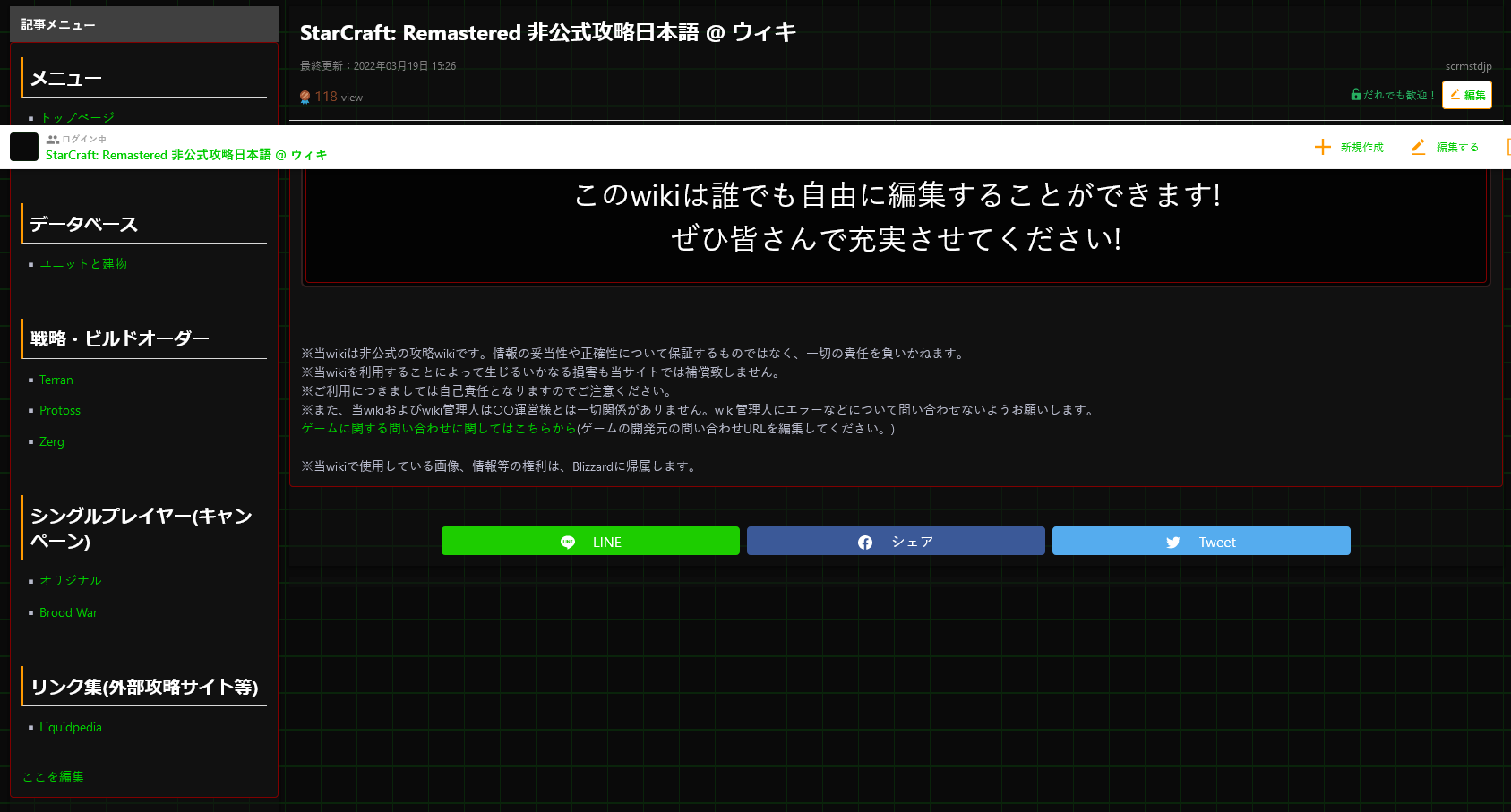This screenshot has width=1511, height=812.
Task: Open the Terran strategy page
Action: pyautogui.click(x=56, y=380)
